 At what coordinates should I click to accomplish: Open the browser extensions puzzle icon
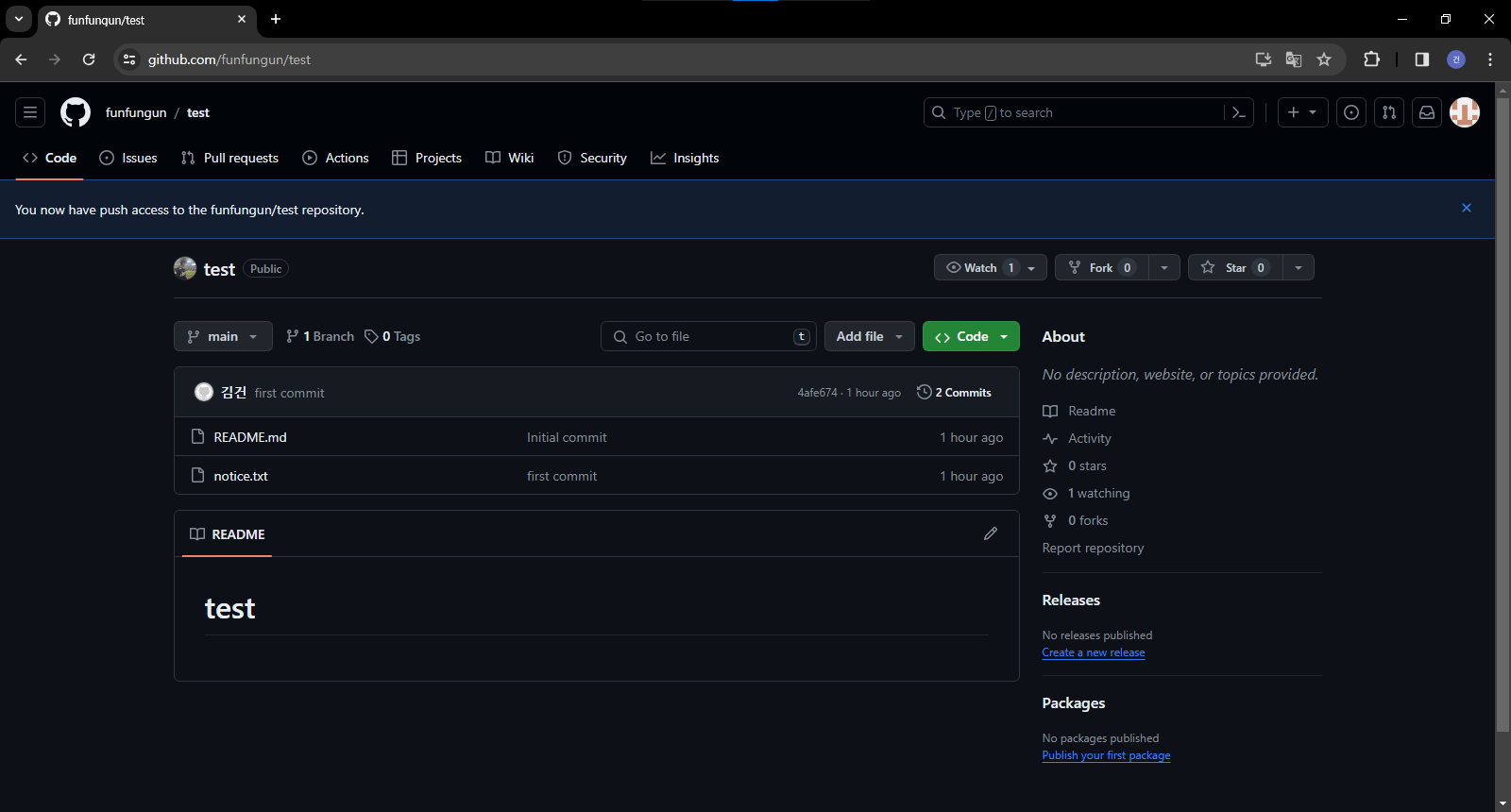1371,59
